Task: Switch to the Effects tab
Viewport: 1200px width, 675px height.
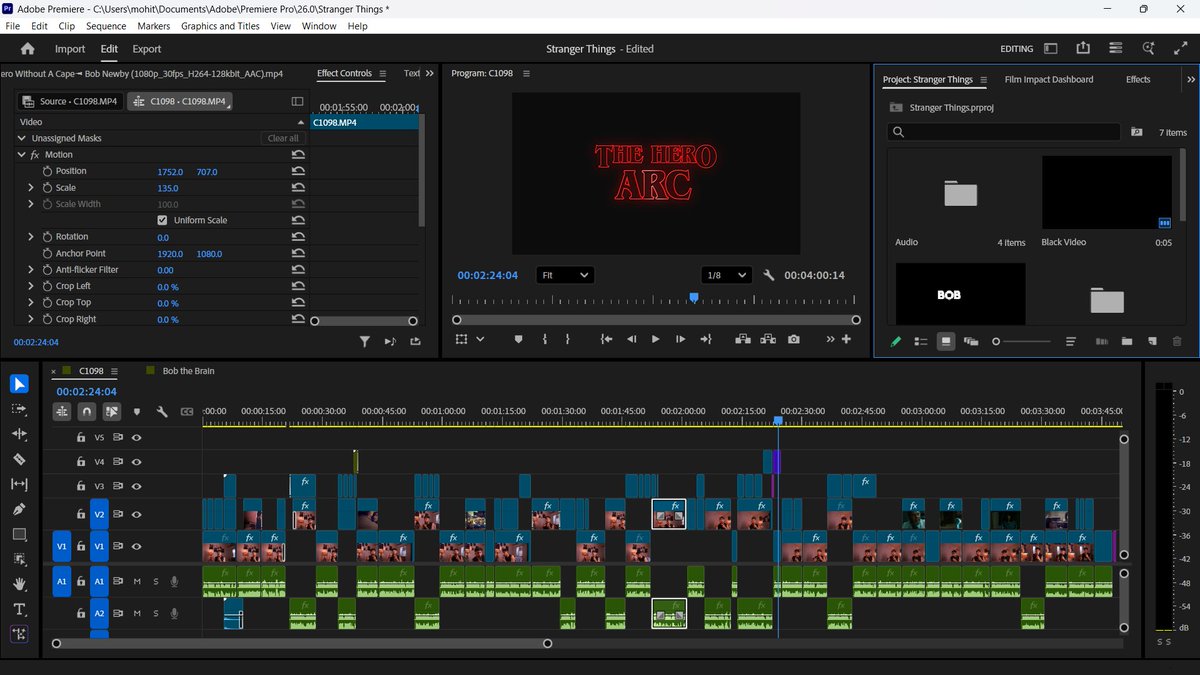Action: (1138, 79)
